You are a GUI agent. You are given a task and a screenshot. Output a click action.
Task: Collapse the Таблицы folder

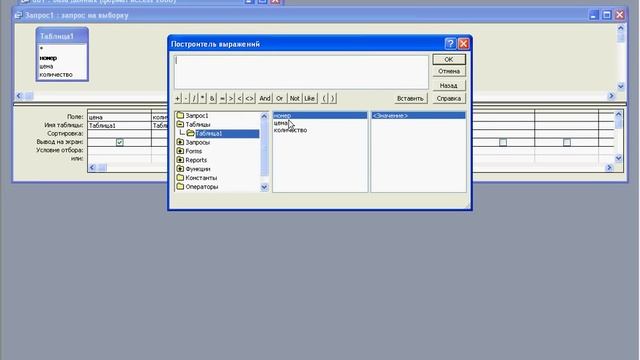coord(180,124)
